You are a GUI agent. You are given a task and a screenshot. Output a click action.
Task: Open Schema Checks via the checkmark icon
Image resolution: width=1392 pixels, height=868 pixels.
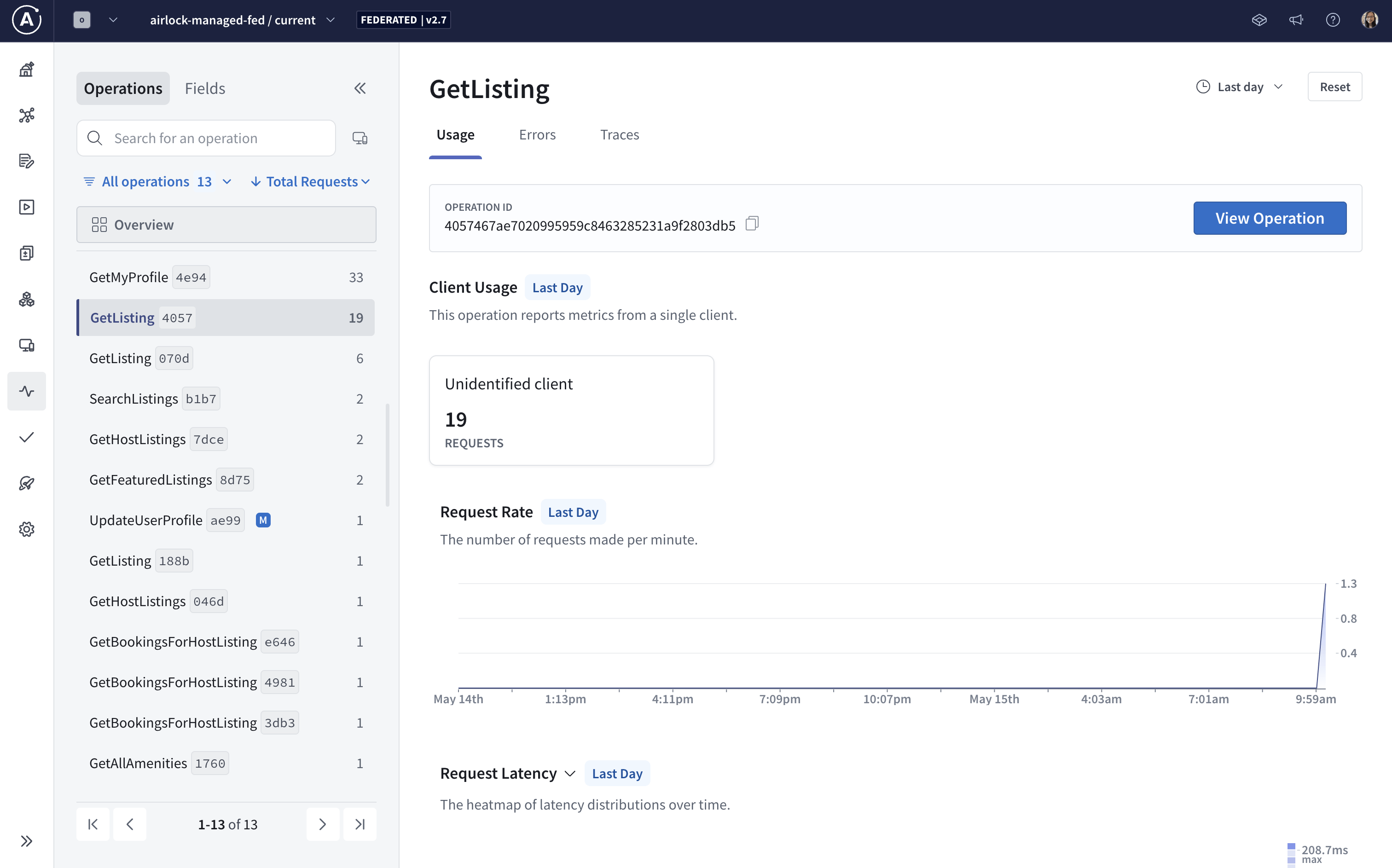pyautogui.click(x=26, y=437)
